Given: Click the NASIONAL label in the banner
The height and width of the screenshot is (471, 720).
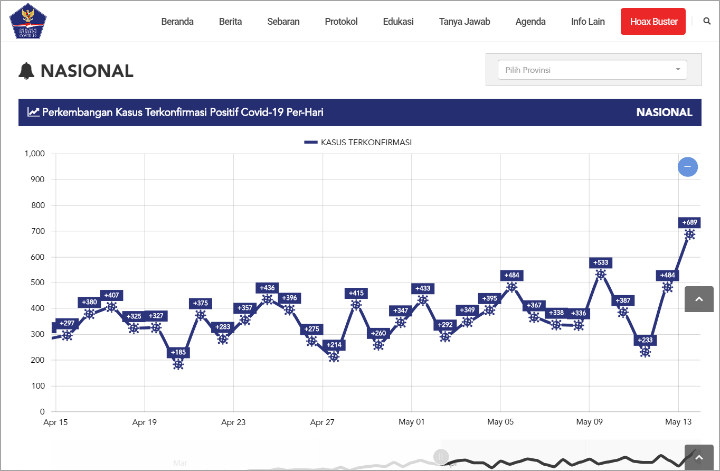Looking at the screenshot, I should tap(664, 112).
